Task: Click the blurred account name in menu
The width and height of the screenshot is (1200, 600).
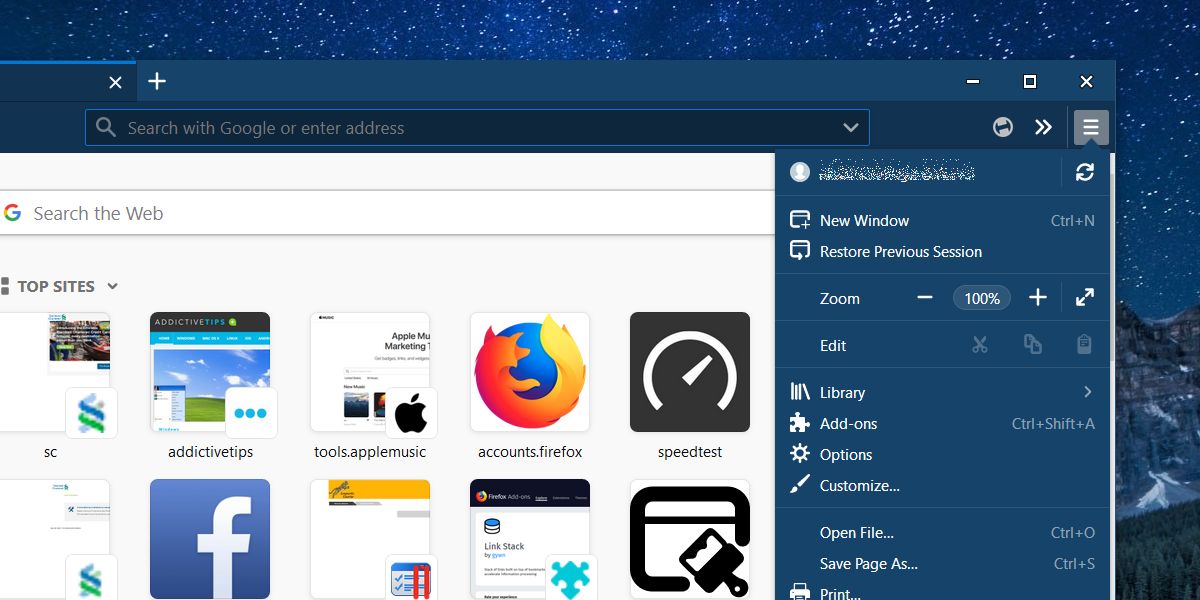Action: [x=897, y=172]
